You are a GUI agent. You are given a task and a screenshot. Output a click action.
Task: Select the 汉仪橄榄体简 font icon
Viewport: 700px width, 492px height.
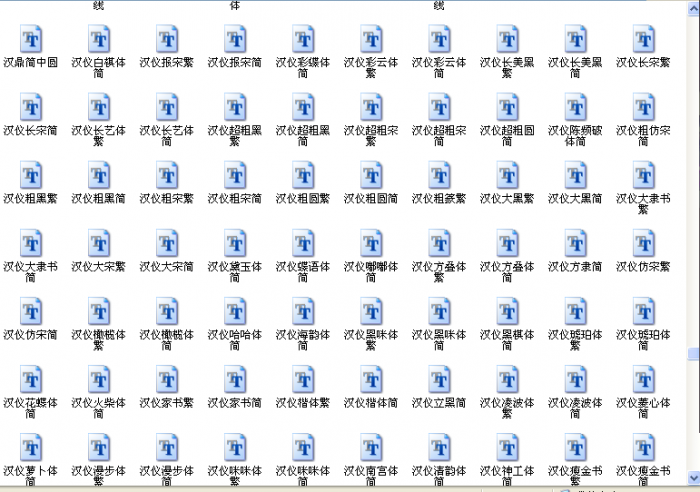tap(167, 312)
